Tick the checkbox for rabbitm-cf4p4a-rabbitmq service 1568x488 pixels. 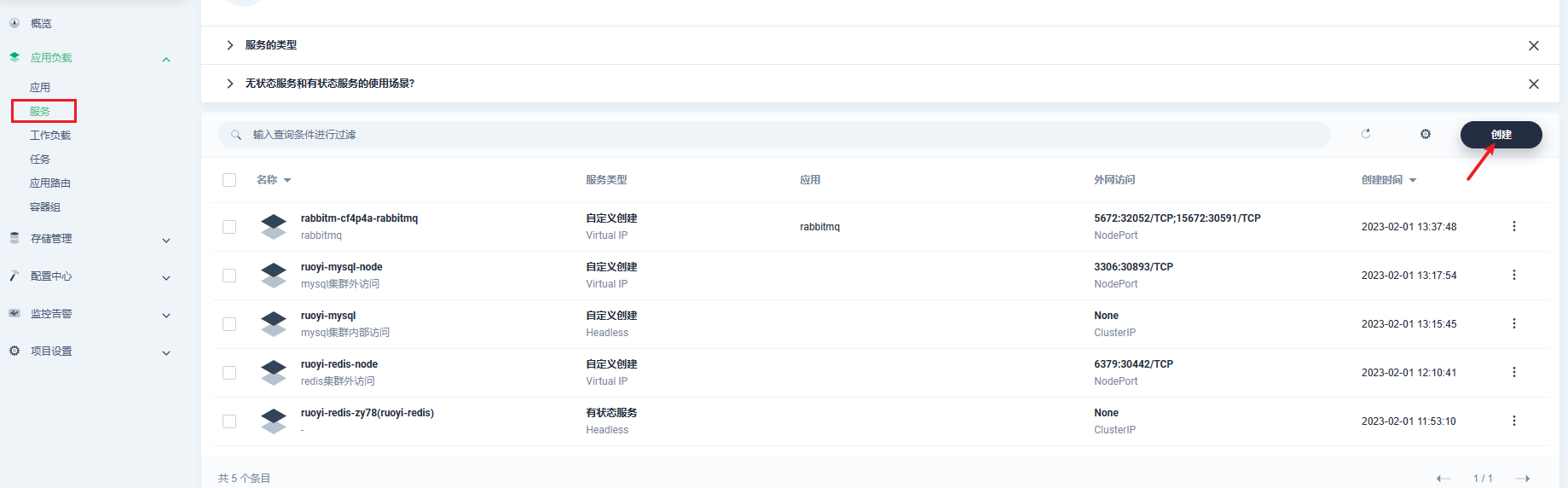pos(229,227)
